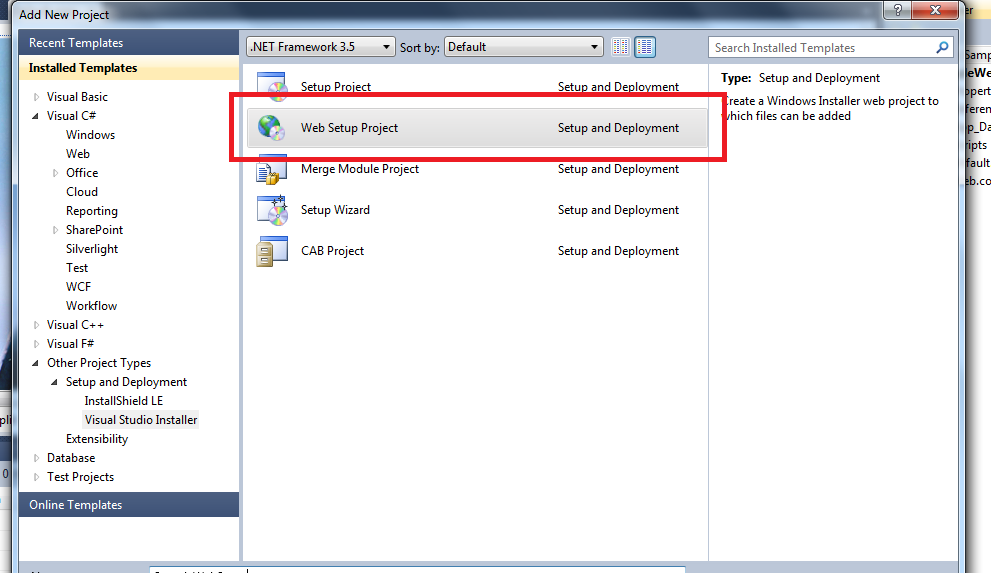Select the Reporting tree item
Image resolution: width=991 pixels, height=573 pixels.
pyautogui.click(x=92, y=211)
